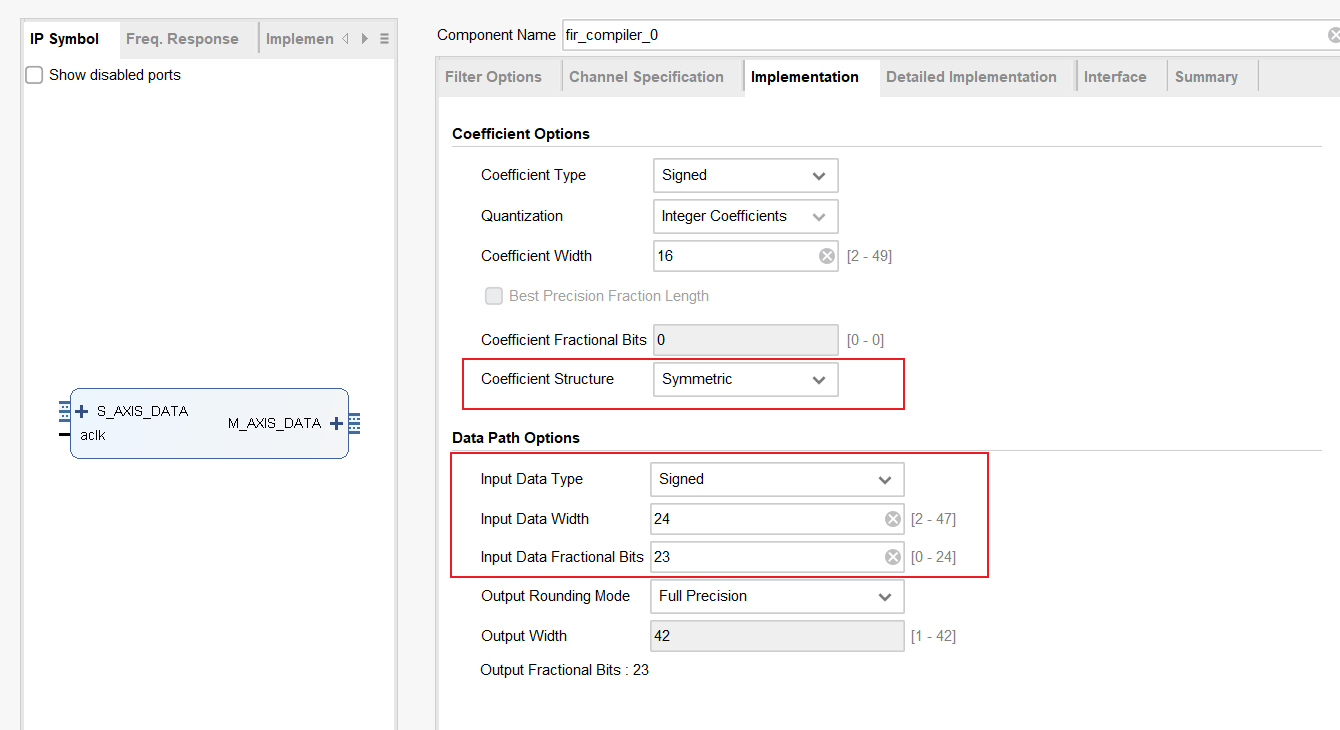Open the Coefficient Type dropdown
Image resolution: width=1340 pixels, height=730 pixels.
tap(745, 175)
